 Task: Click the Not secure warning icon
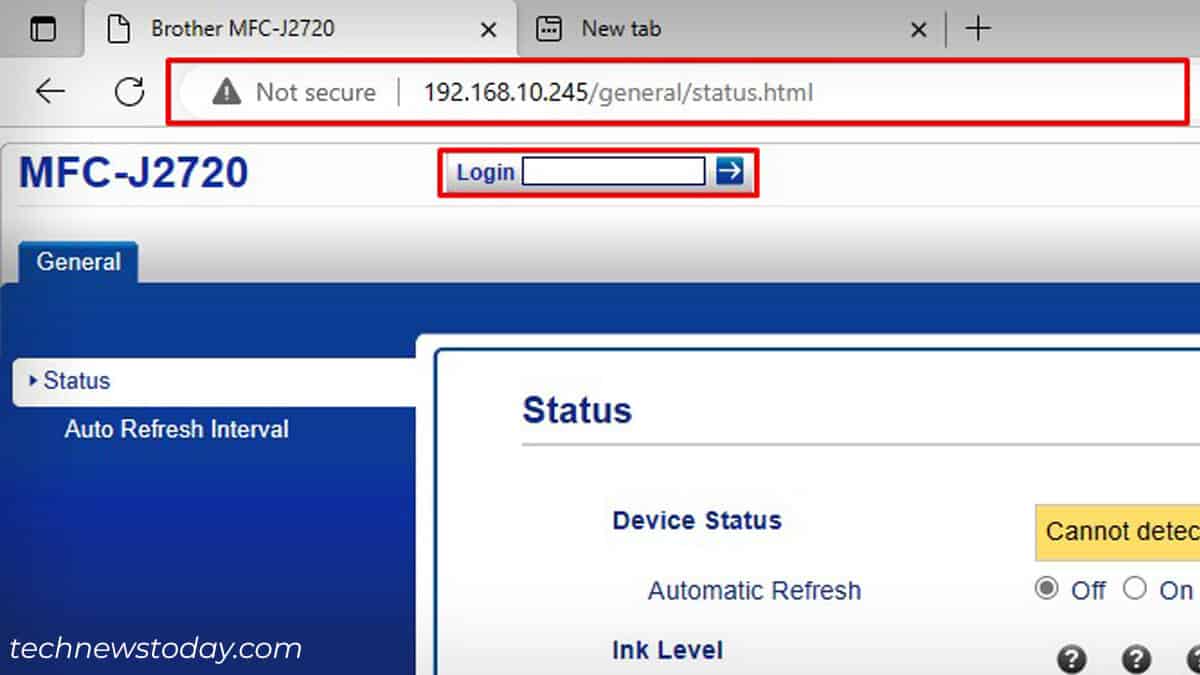(x=227, y=92)
